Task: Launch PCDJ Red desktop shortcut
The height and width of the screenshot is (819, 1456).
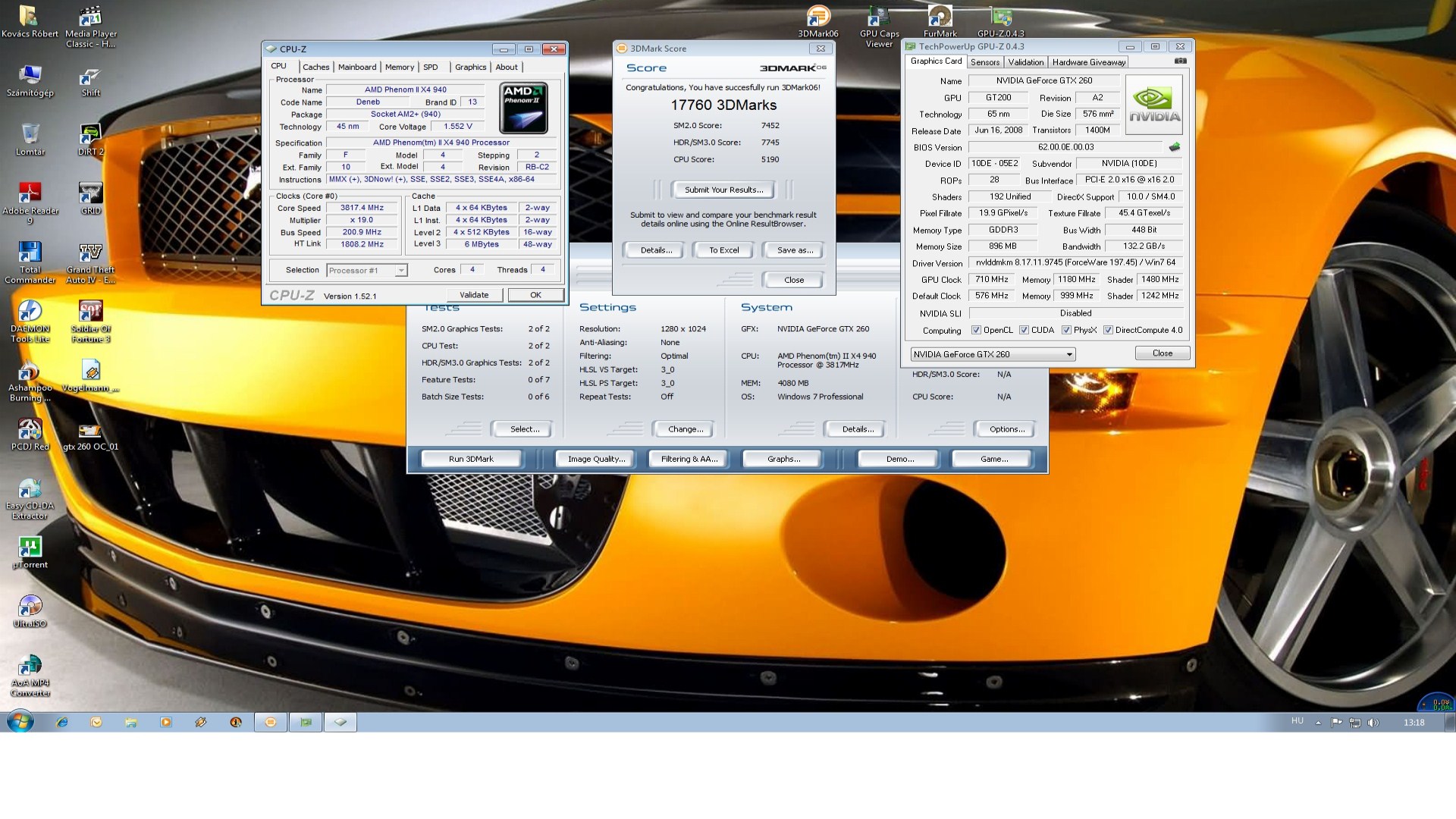Action: pyautogui.click(x=30, y=435)
